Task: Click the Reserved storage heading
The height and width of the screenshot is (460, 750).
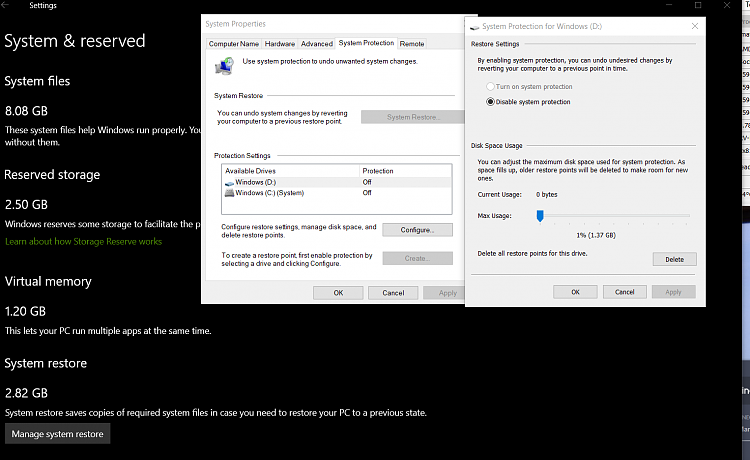Action: [x=52, y=175]
